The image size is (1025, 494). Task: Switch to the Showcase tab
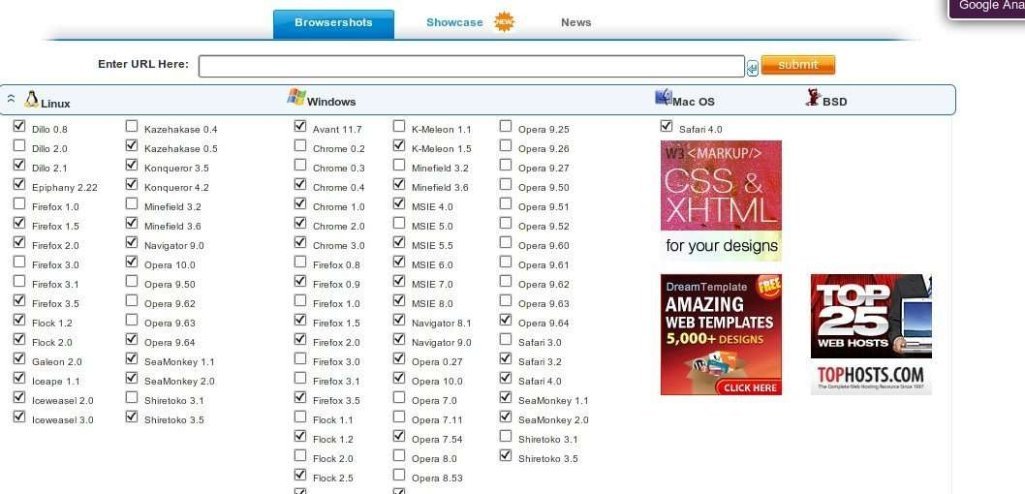coord(454,22)
